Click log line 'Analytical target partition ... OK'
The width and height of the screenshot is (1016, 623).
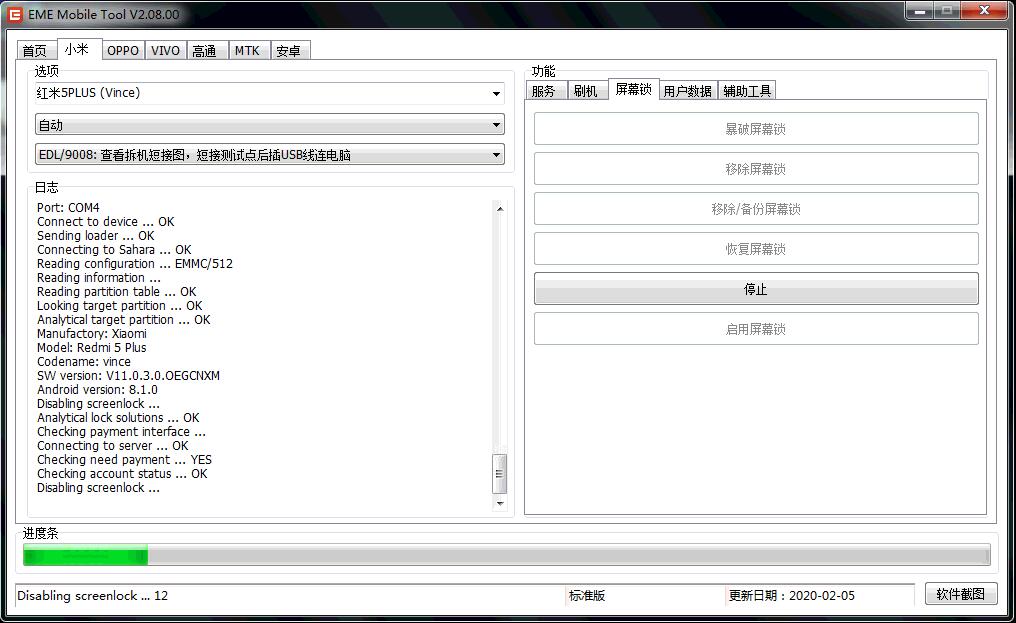coord(124,320)
